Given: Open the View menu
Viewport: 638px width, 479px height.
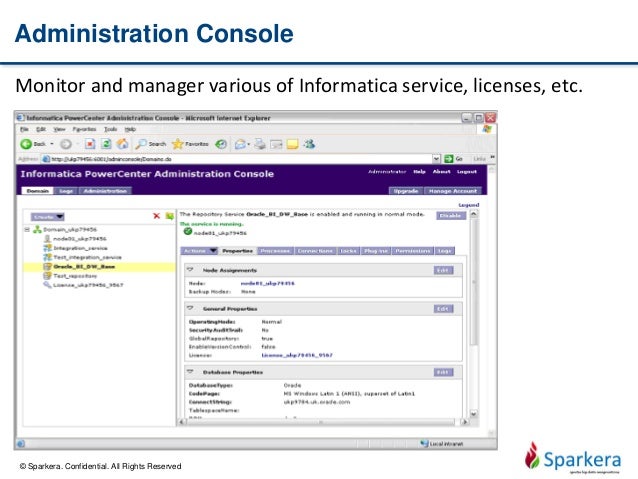Looking at the screenshot, I should 59,129.
